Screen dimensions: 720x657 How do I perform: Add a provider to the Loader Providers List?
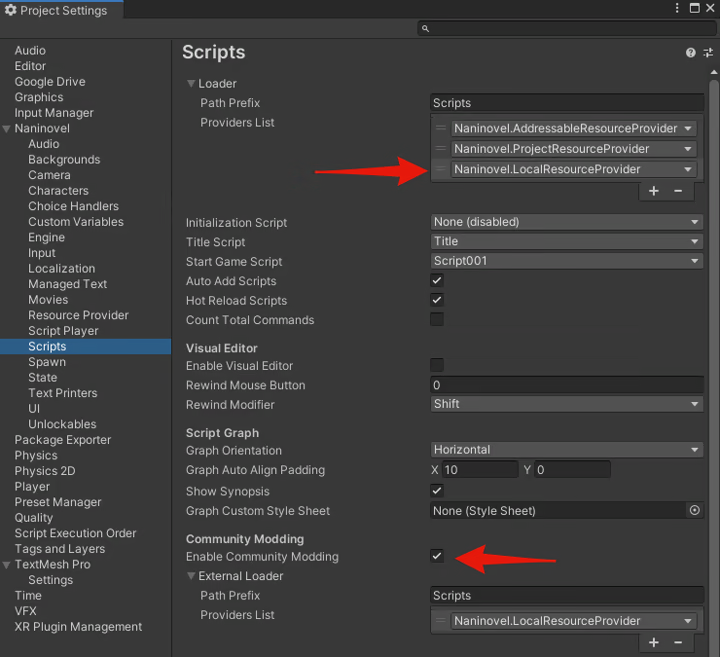point(653,191)
